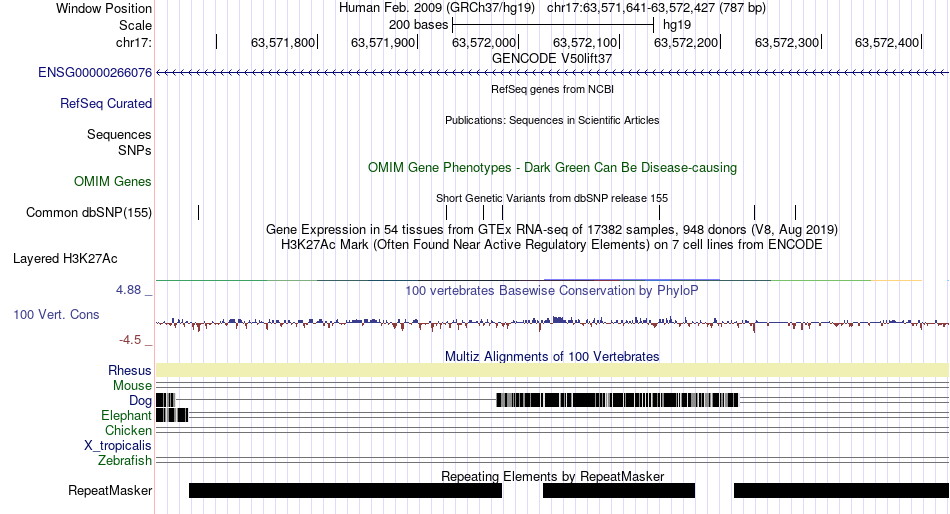
Task: Click the large Dog alignment block in center
Action: coord(617,400)
